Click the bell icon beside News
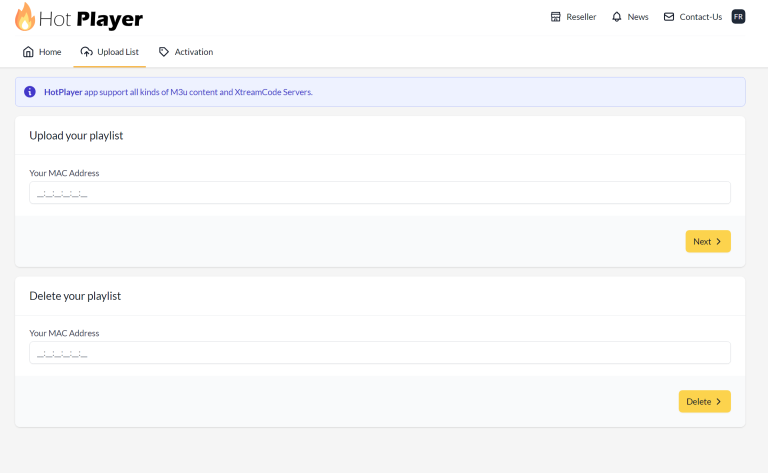Image resolution: width=768 pixels, height=473 pixels. tap(617, 17)
